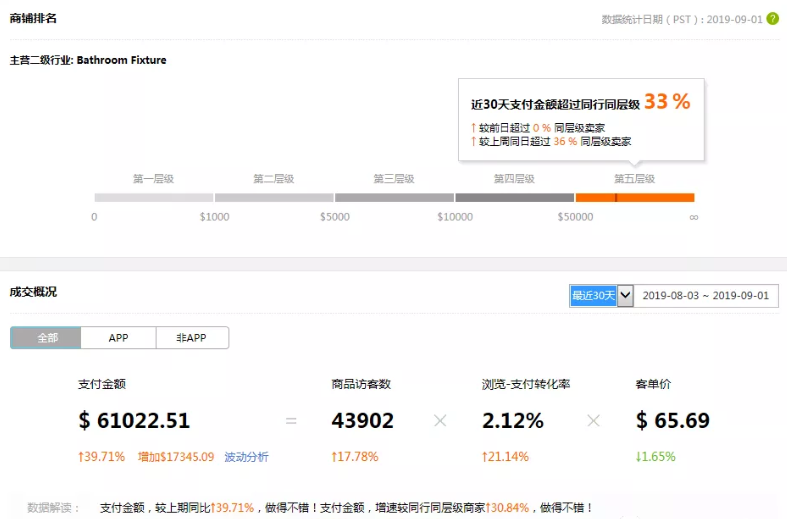Viewport: 787px width, 519px height.
Task: Click the ↑17.78% visitor growth figure
Action: click(x=354, y=457)
